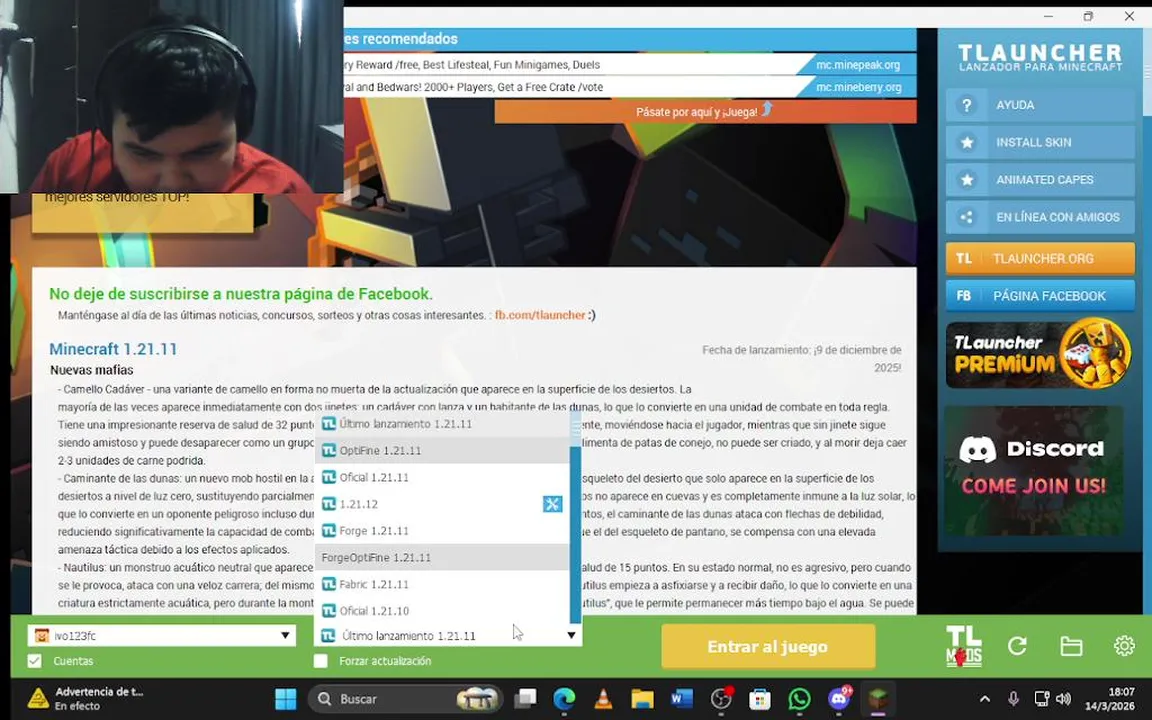Open Página Facebook button
Image resolution: width=1152 pixels, height=720 pixels.
point(1040,296)
